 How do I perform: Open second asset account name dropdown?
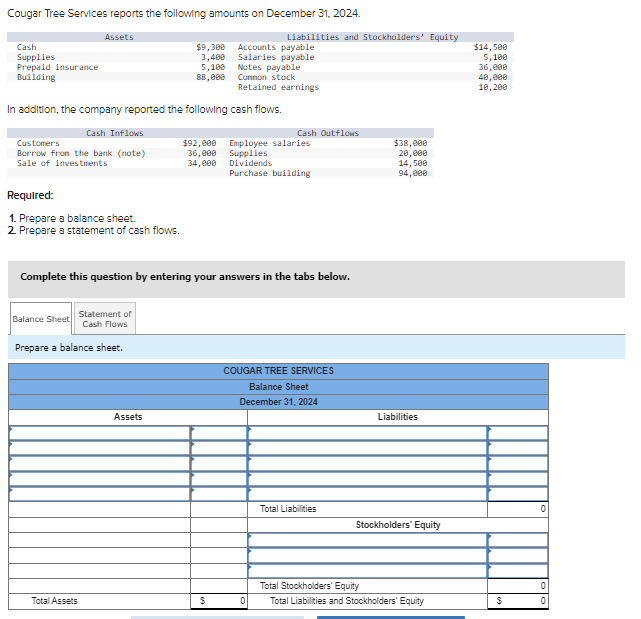tap(99, 448)
